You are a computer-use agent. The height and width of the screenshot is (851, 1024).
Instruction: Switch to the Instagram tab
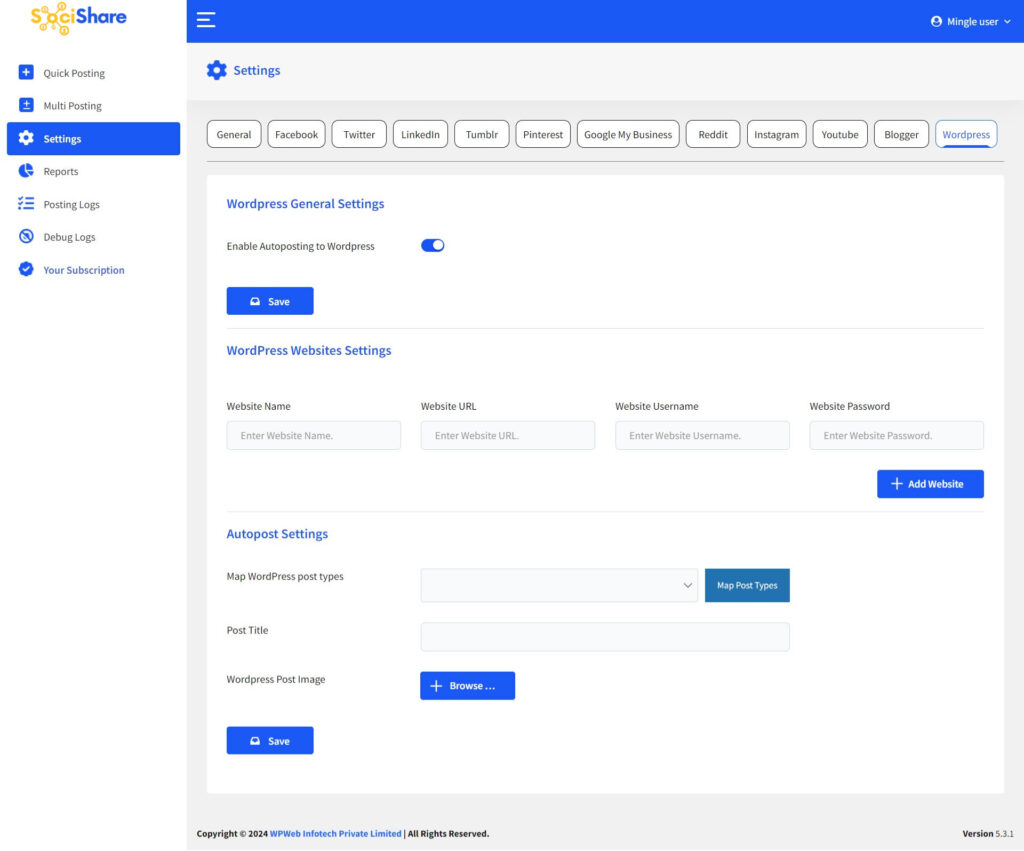[776, 135]
